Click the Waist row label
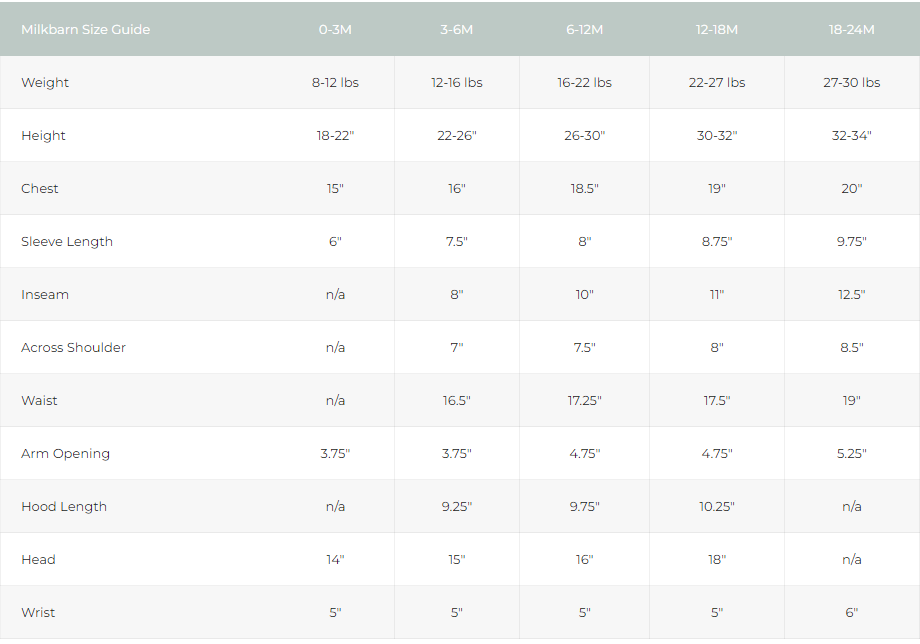 point(39,400)
